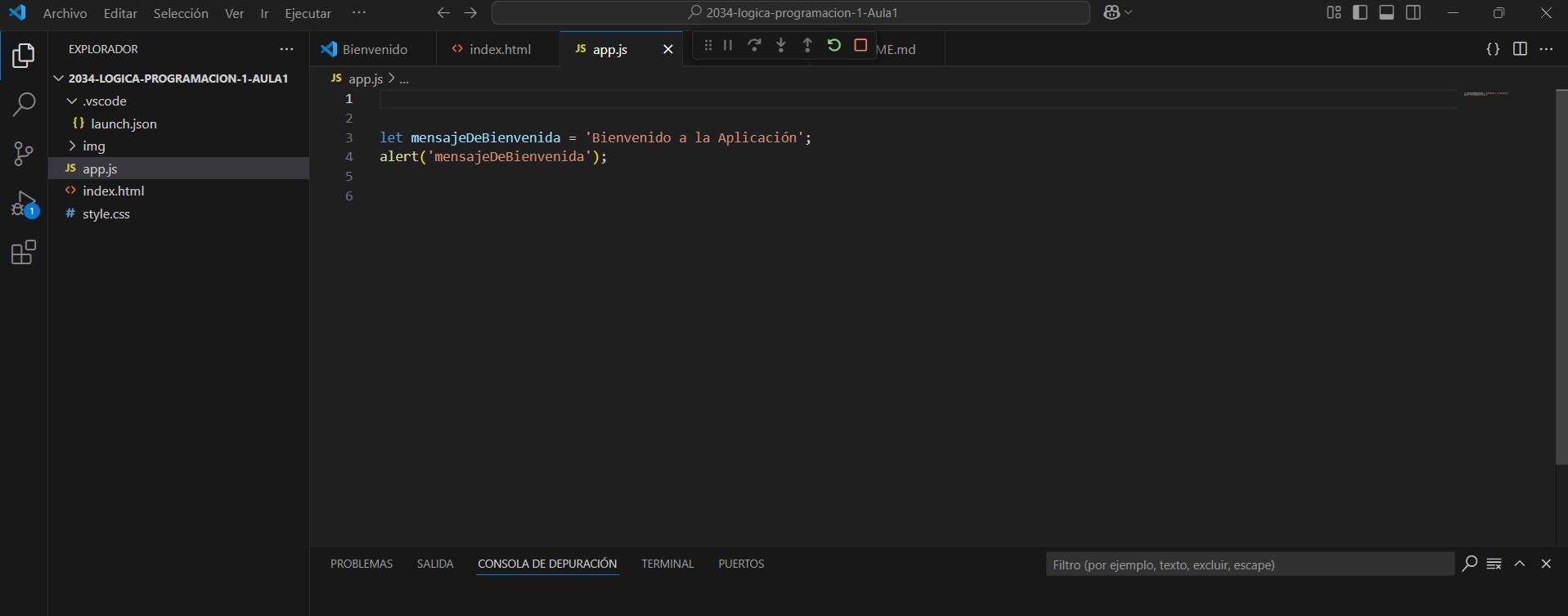
Task: Select the CONSOLA DE DEPURACIÓN tab
Action: pos(547,564)
